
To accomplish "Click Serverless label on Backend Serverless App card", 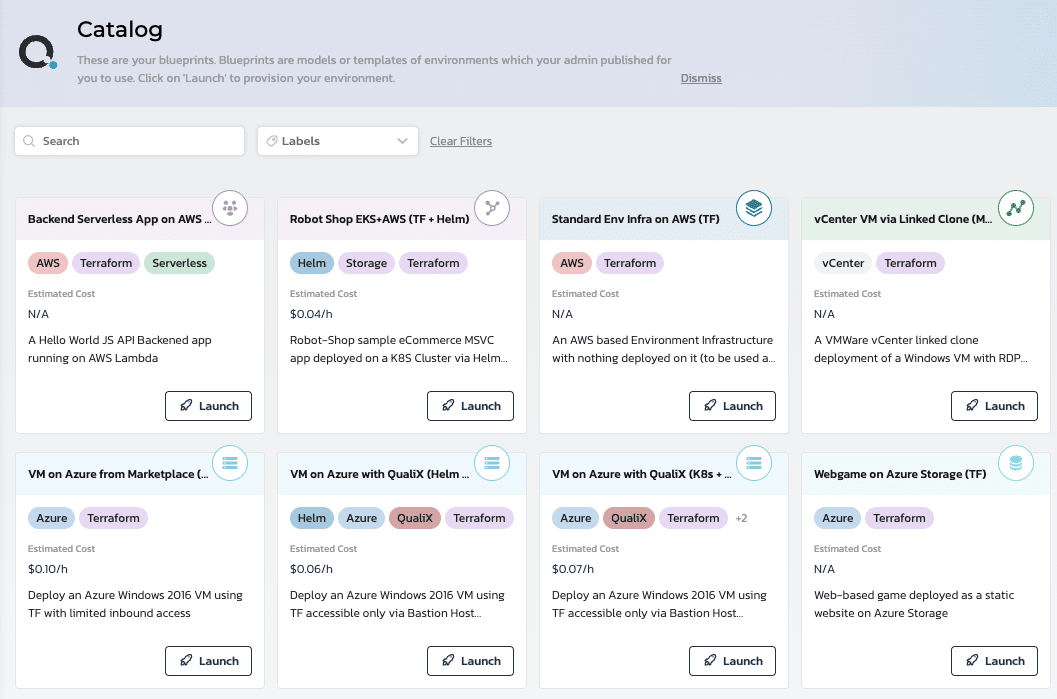I will [179, 263].
